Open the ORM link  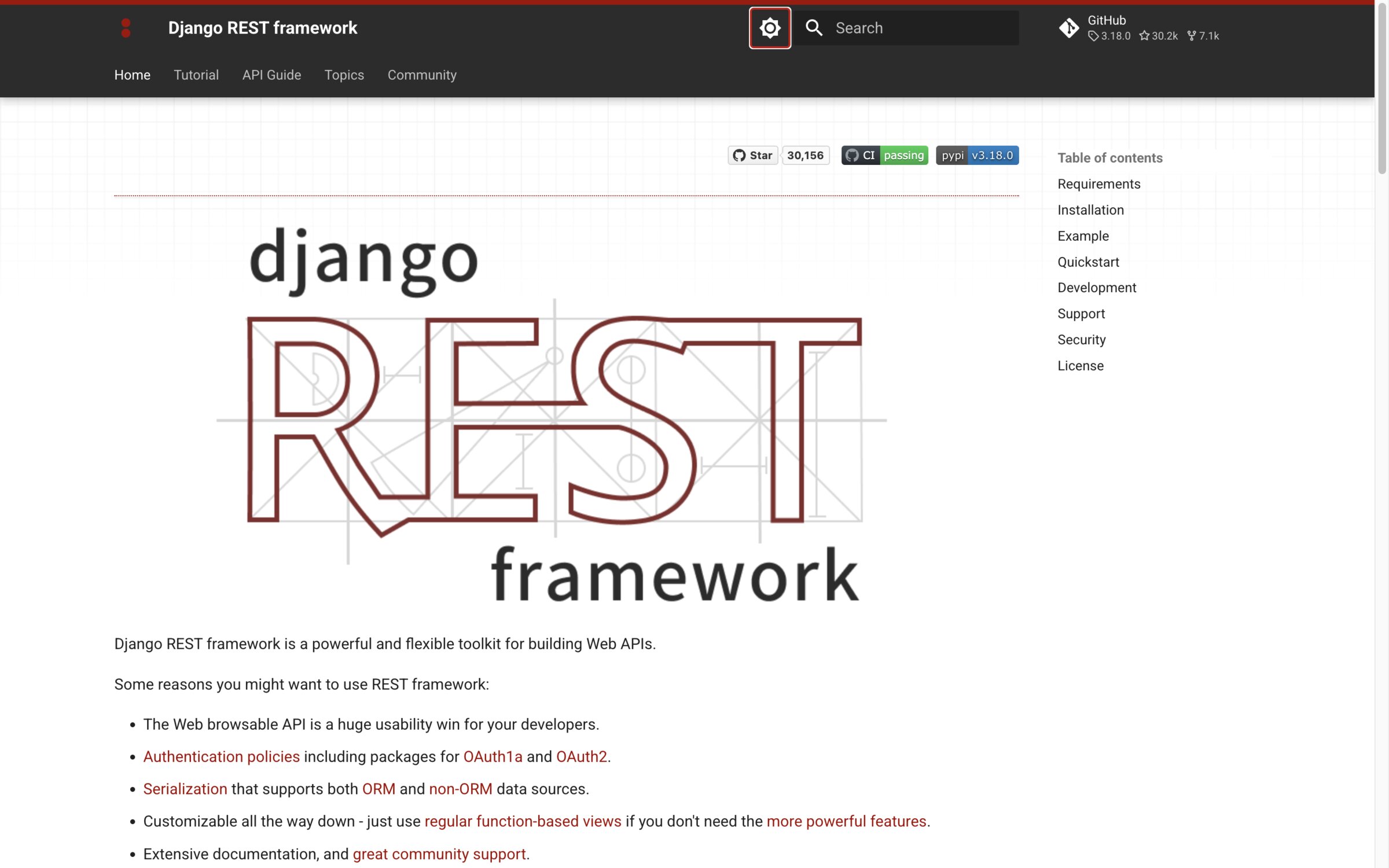coord(379,789)
